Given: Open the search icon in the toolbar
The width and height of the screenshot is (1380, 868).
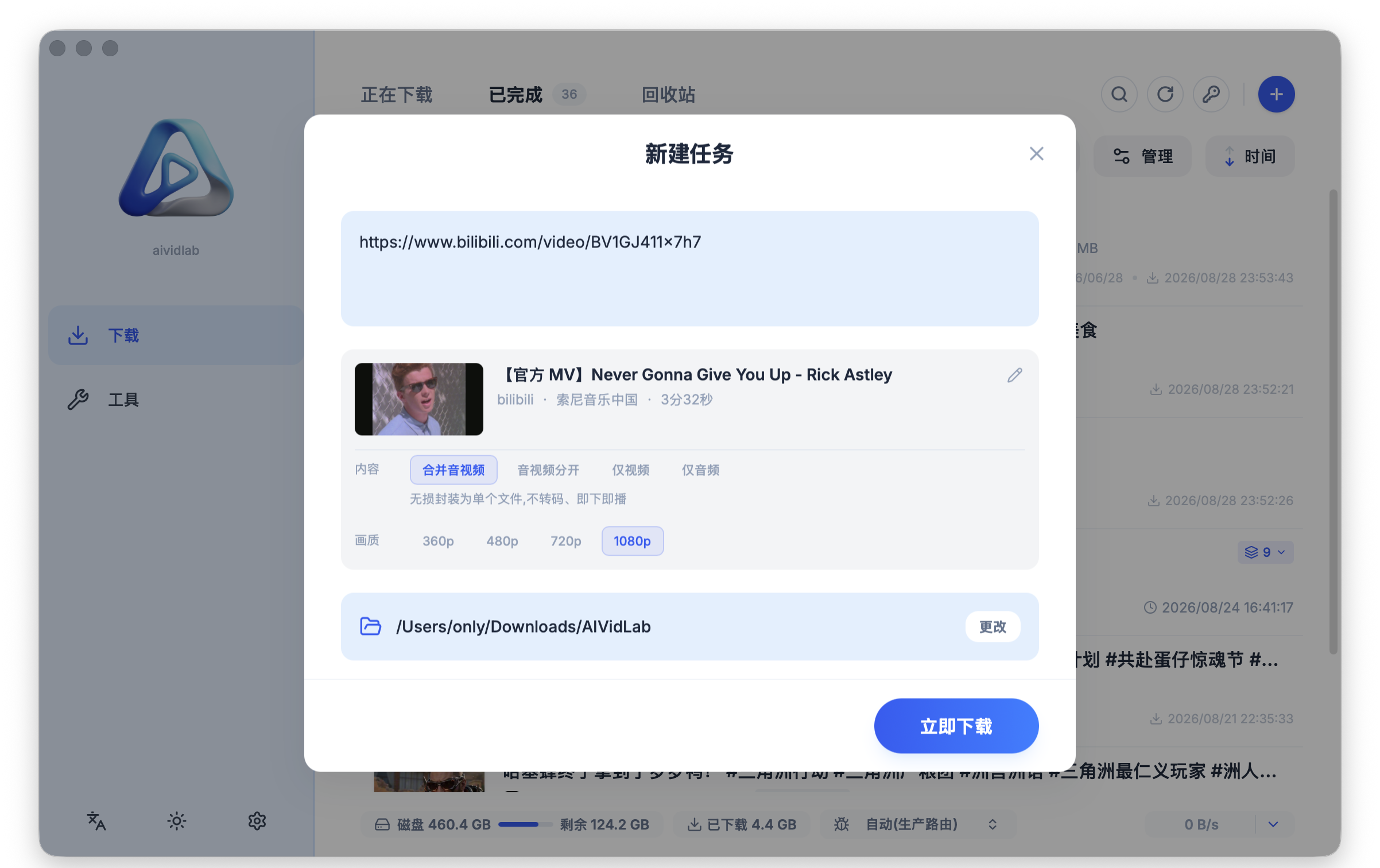Looking at the screenshot, I should (1119, 94).
